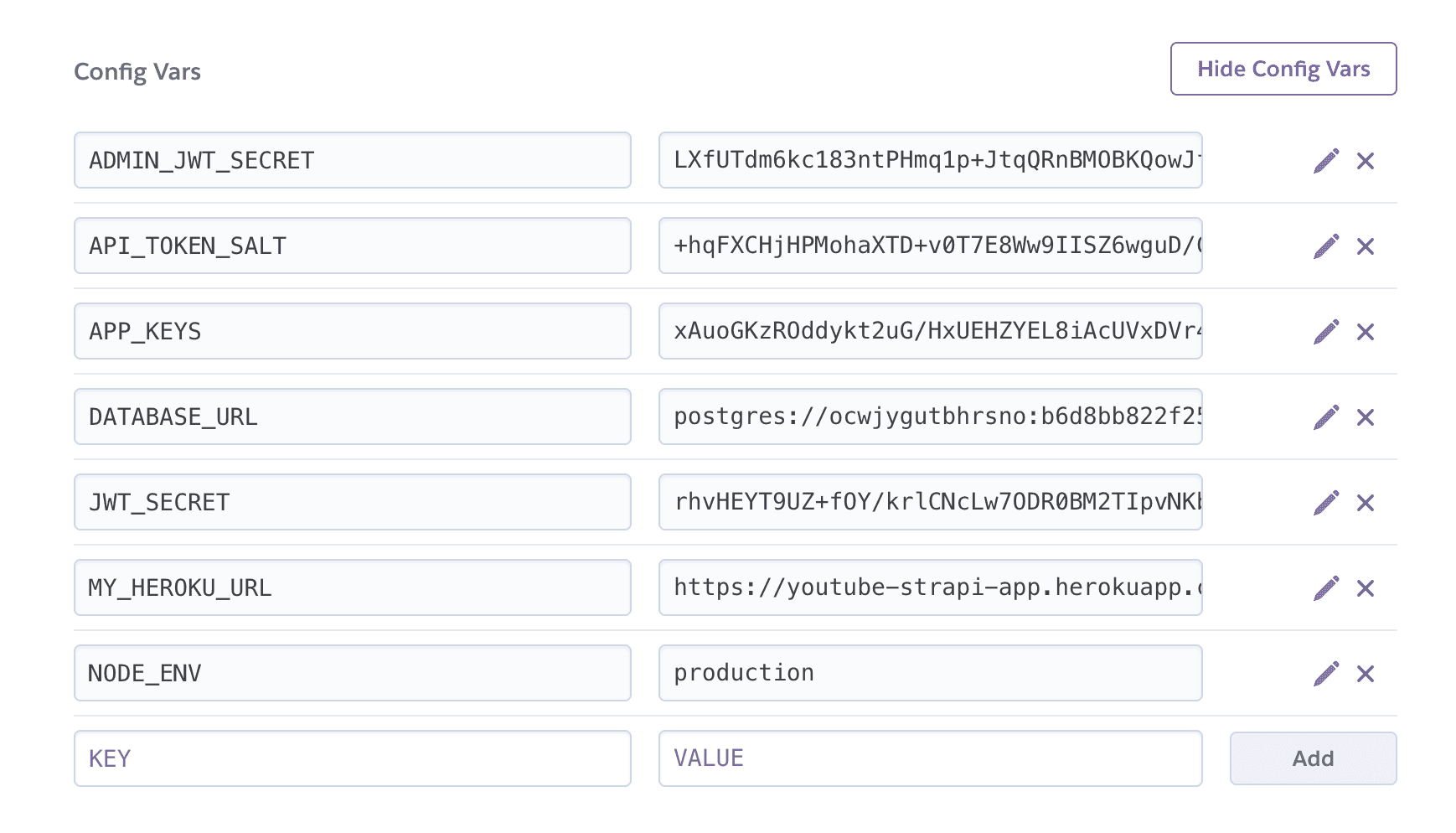The width and height of the screenshot is (1456, 833).
Task: Click inside the KEY input field
Action: click(x=352, y=758)
